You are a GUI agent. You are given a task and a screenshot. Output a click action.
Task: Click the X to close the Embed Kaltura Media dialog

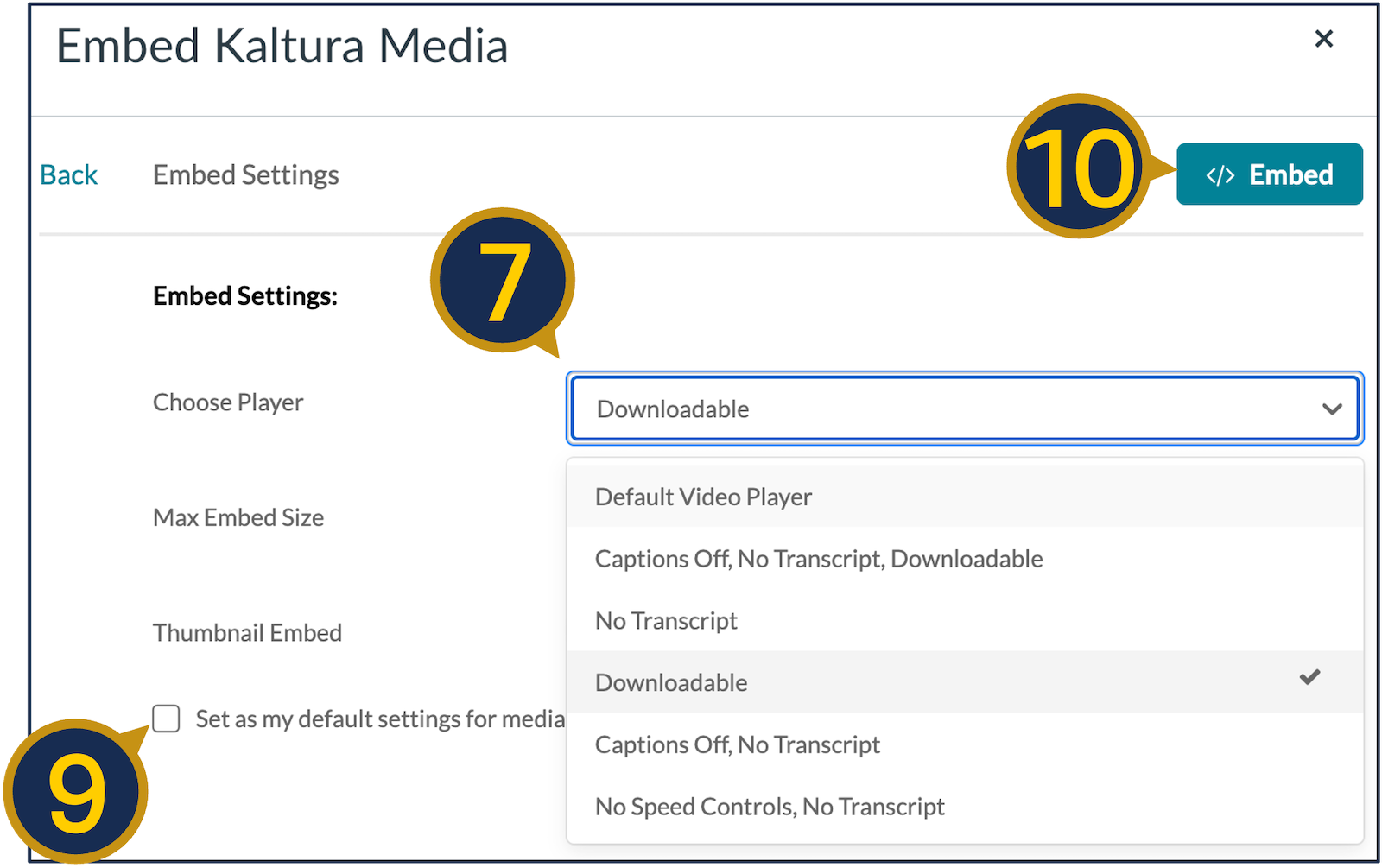1322,39
